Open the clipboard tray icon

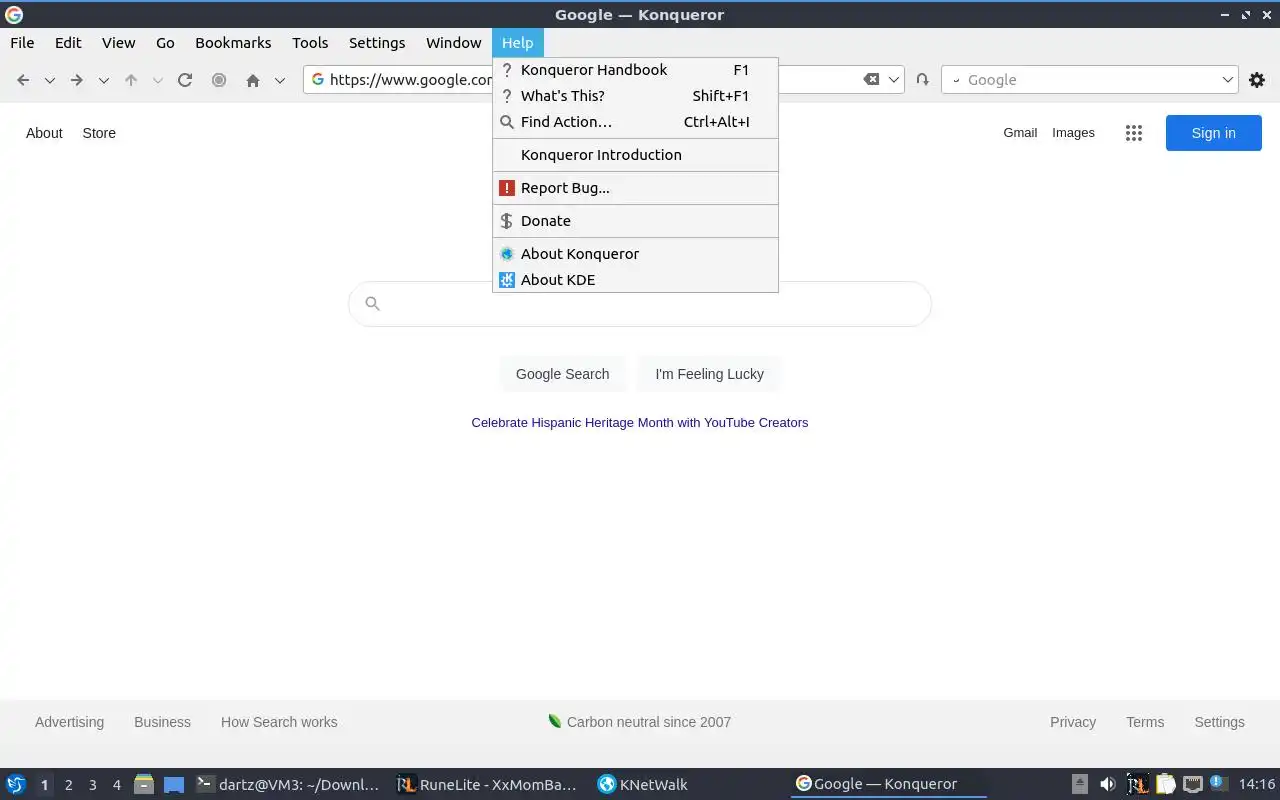tap(1165, 784)
